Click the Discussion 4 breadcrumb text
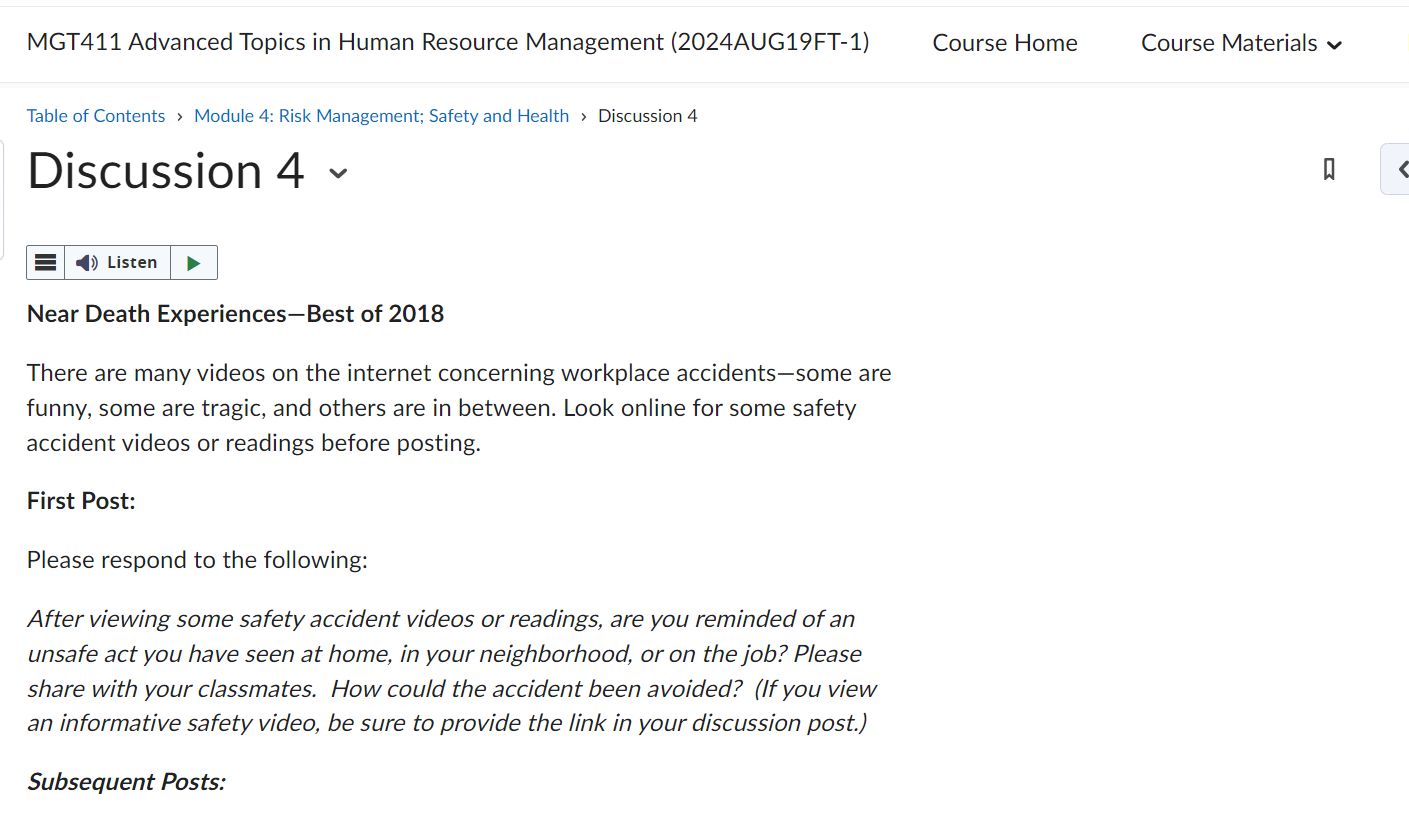 [x=648, y=116]
